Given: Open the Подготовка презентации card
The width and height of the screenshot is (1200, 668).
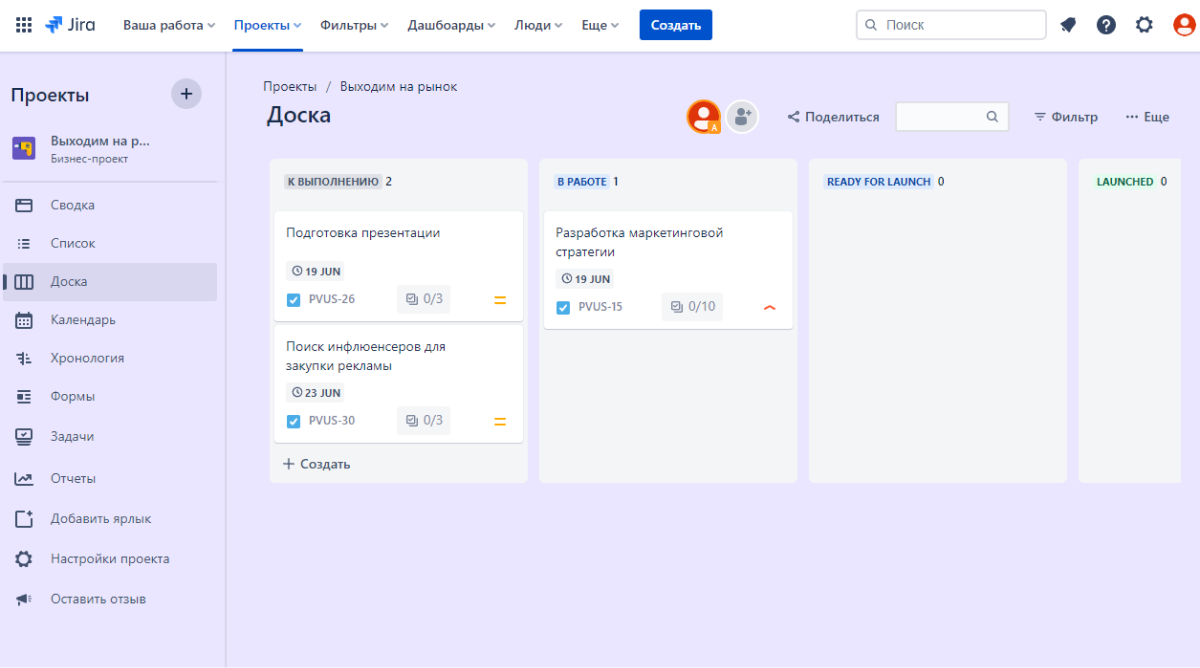Looking at the screenshot, I should pyautogui.click(x=363, y=233).
